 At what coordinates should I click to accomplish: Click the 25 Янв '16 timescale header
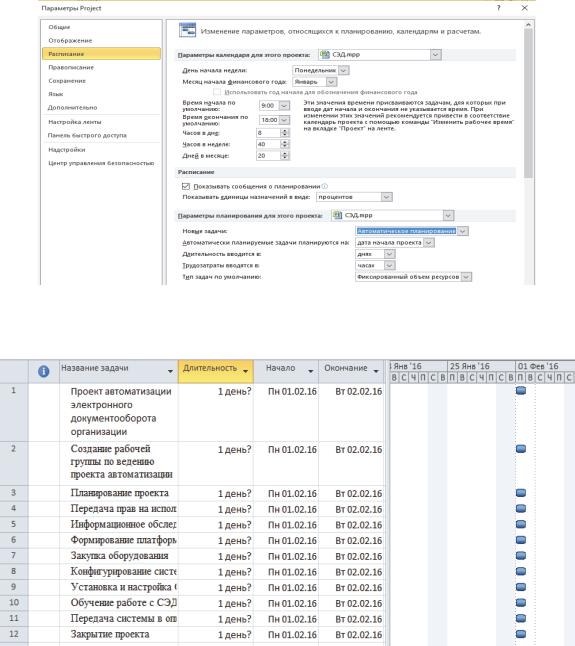[x=481, y=366]
